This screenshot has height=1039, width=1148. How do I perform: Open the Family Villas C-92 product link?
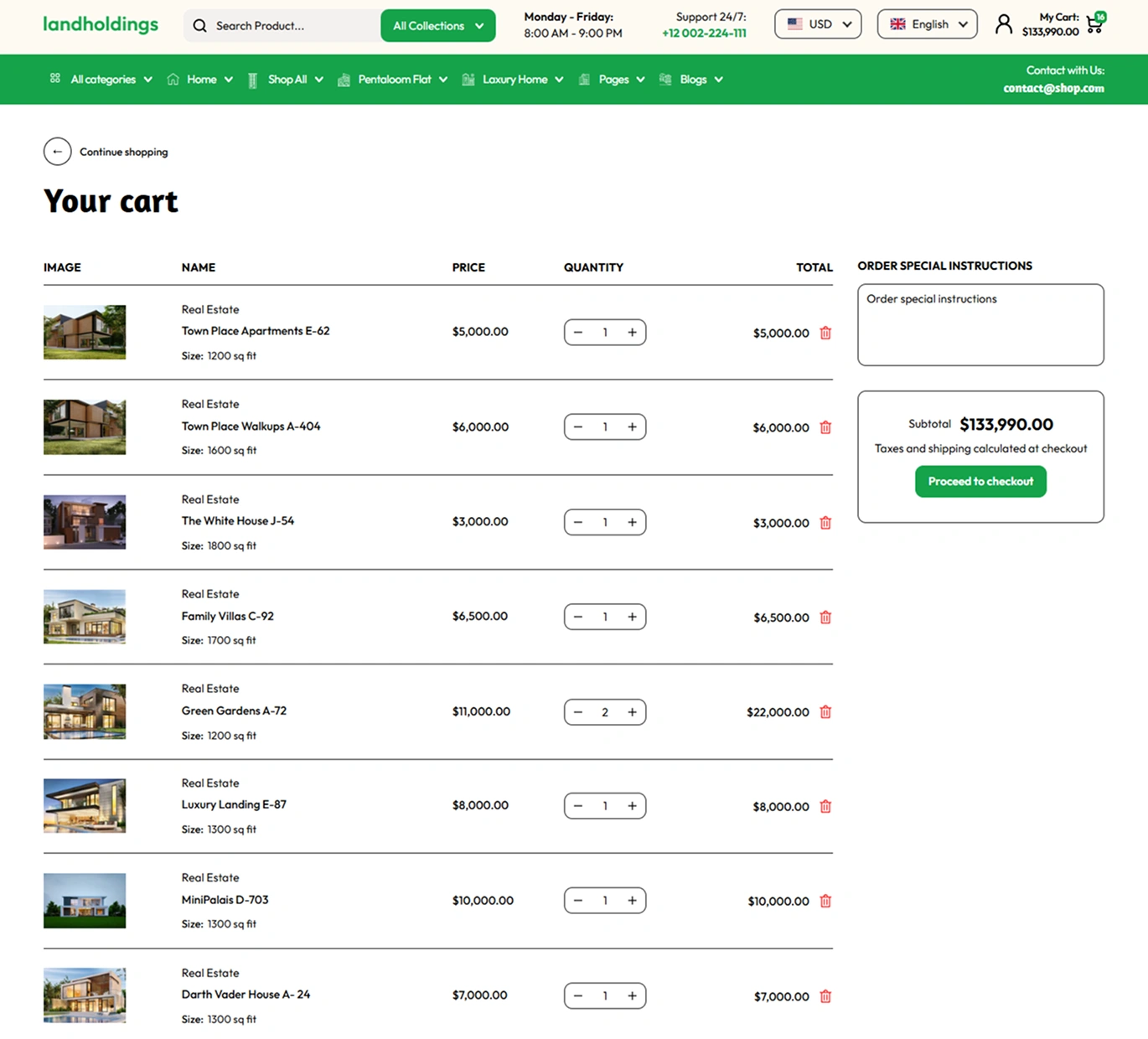[228, 616]
